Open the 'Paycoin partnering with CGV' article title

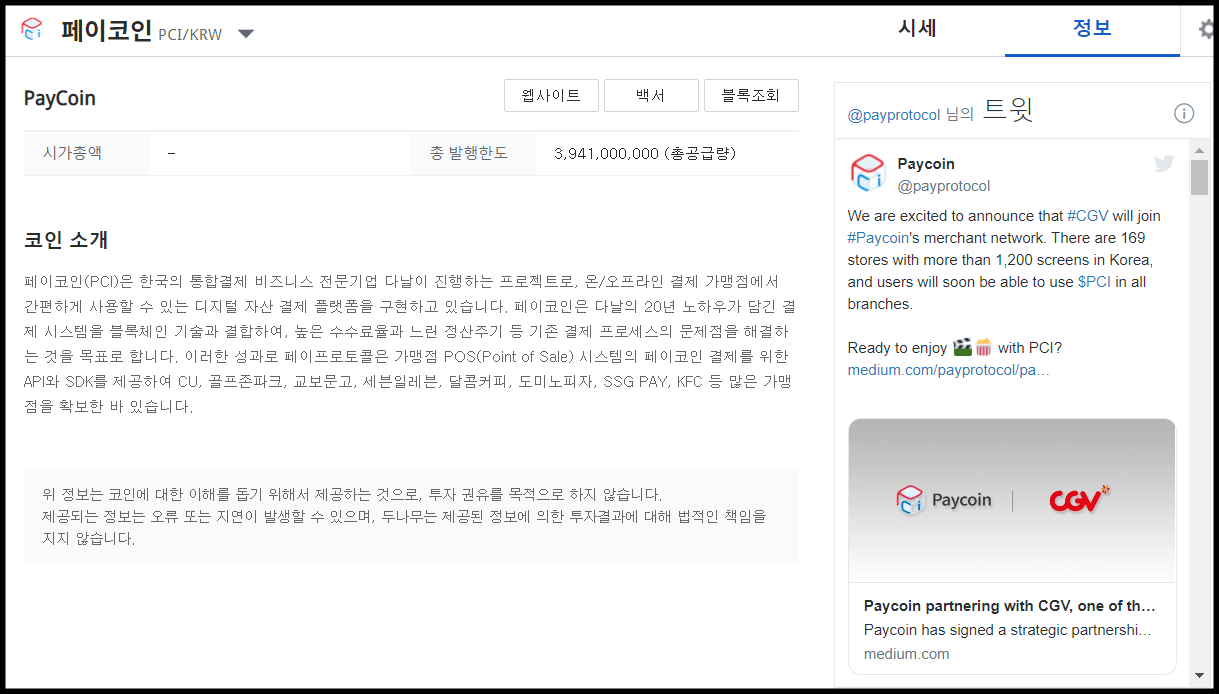coord(1009,606)
